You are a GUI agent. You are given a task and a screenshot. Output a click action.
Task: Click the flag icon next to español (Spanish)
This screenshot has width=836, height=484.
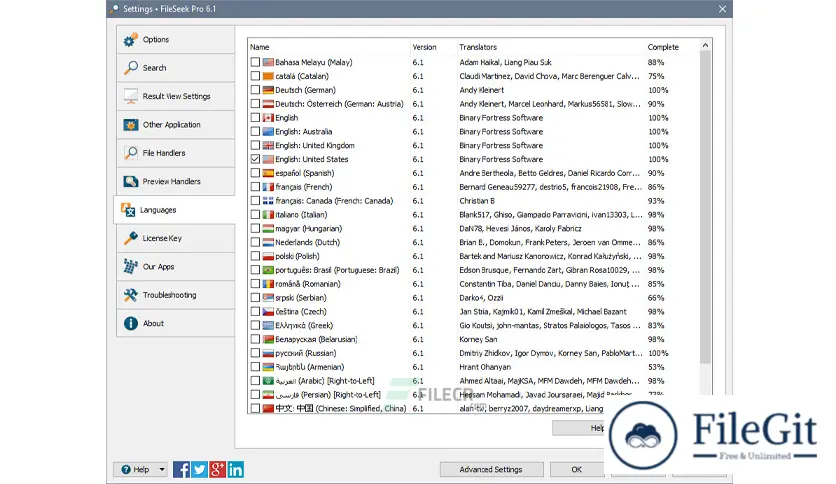click(268, 173)
